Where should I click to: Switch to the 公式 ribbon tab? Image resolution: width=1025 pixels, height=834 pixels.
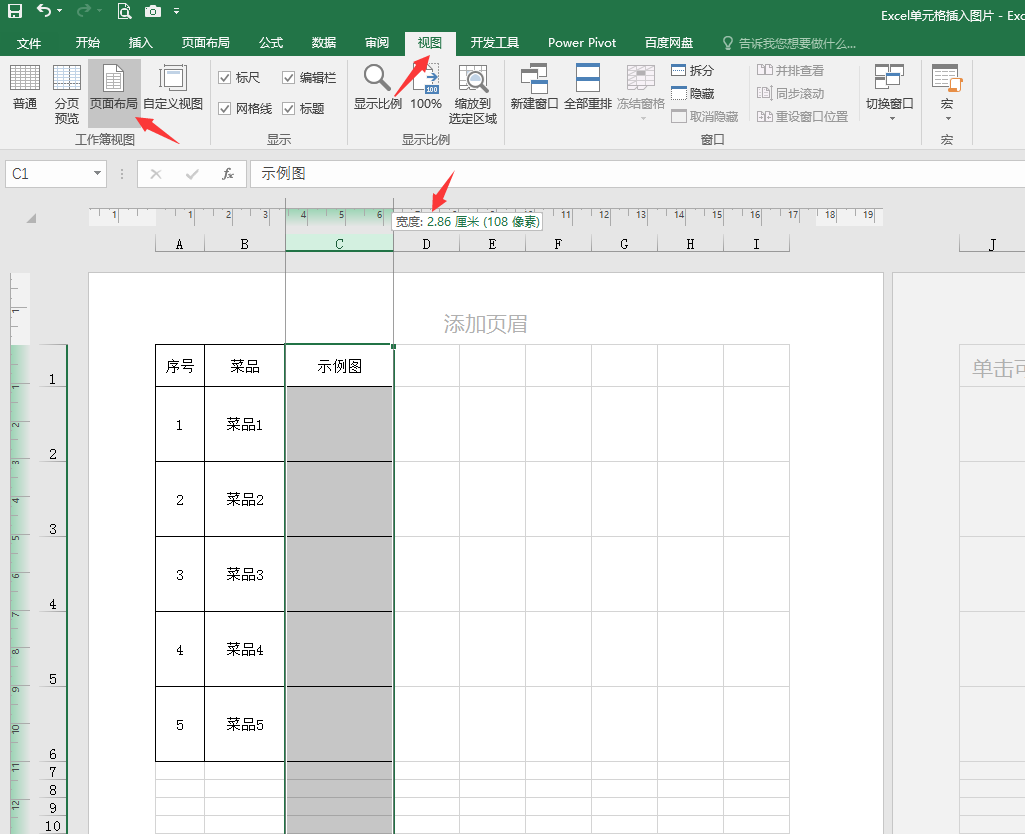tap(271, 43)
